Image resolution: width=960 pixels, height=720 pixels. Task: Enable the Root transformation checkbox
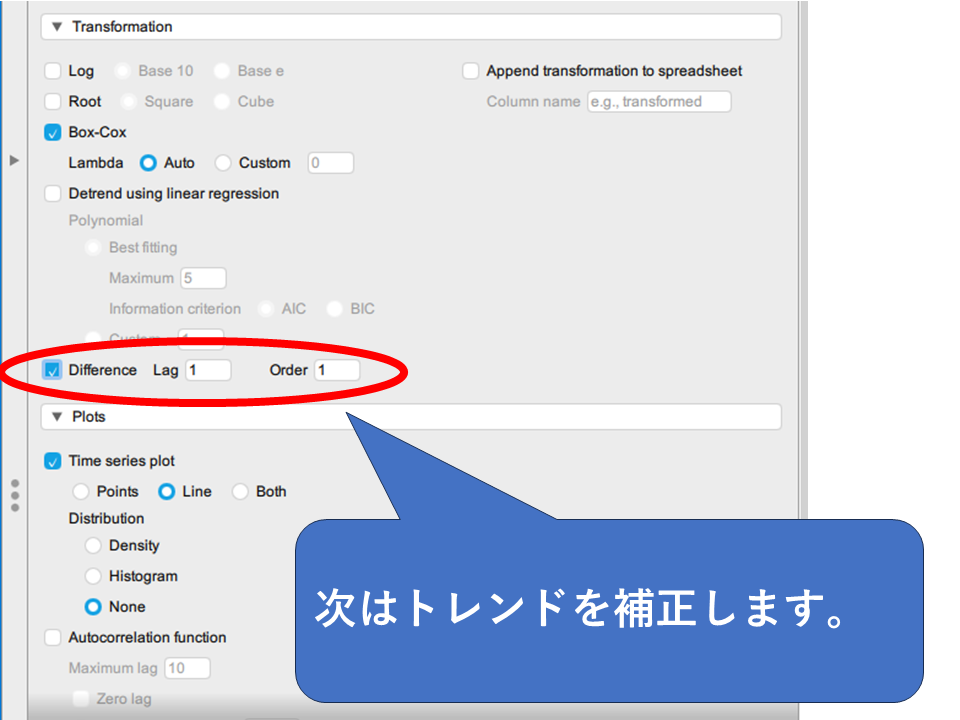click(x=53, y=101)
